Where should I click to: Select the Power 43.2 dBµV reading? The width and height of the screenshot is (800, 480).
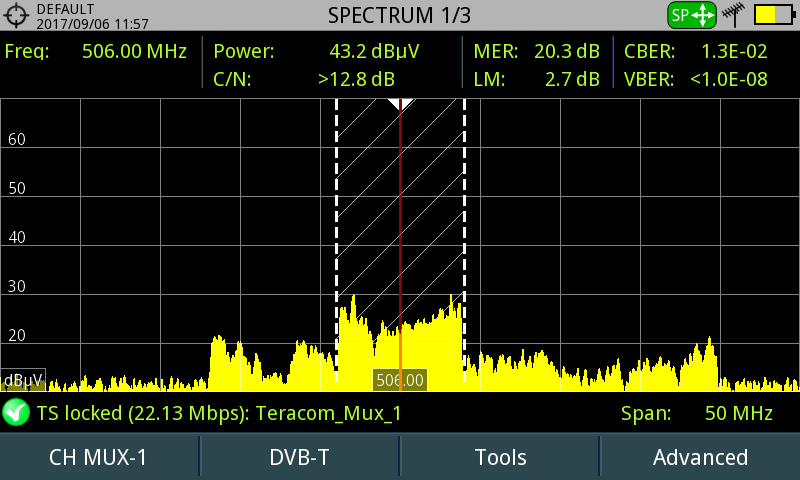click(x=316, y=52)
